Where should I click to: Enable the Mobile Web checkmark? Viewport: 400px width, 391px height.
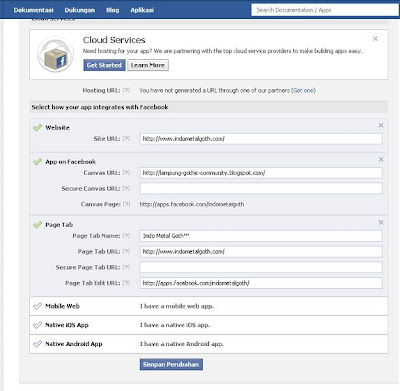[38, 306]
